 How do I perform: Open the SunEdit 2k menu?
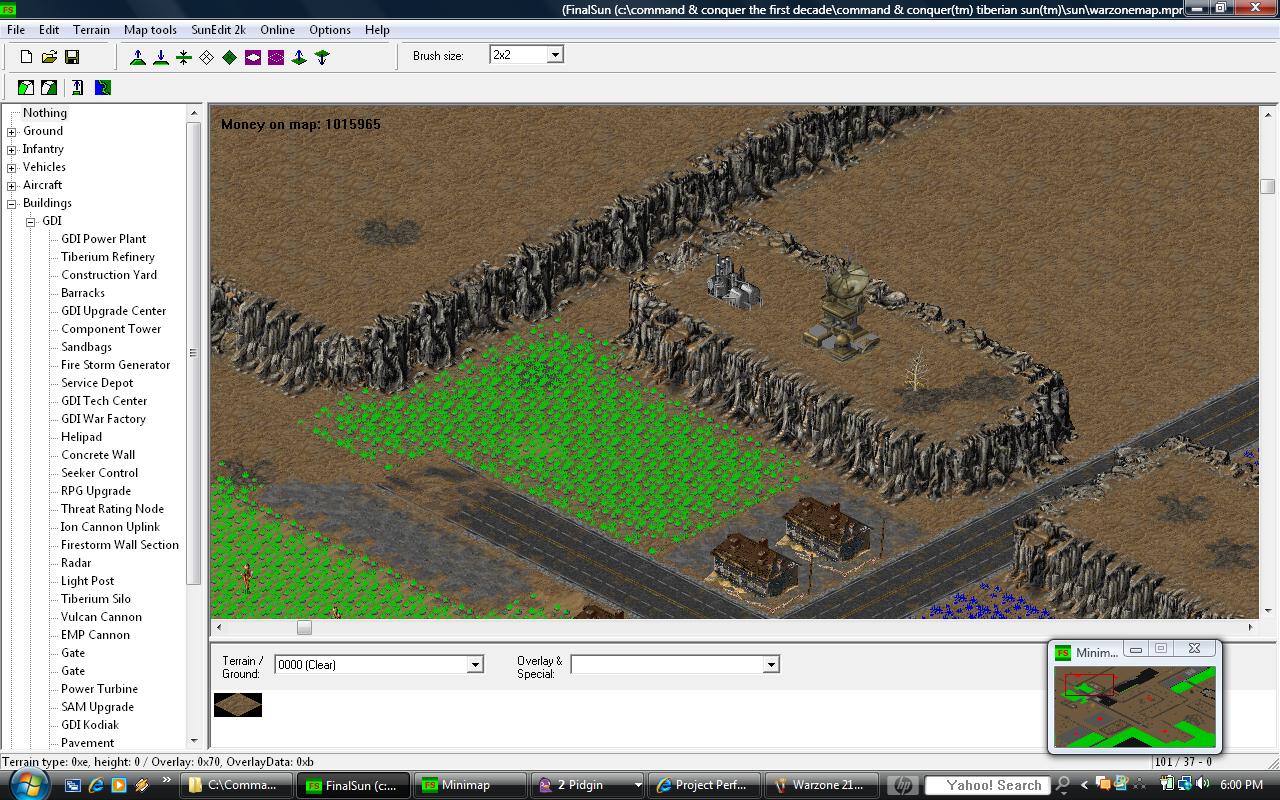pyautogui.click(x=218, y=30)
